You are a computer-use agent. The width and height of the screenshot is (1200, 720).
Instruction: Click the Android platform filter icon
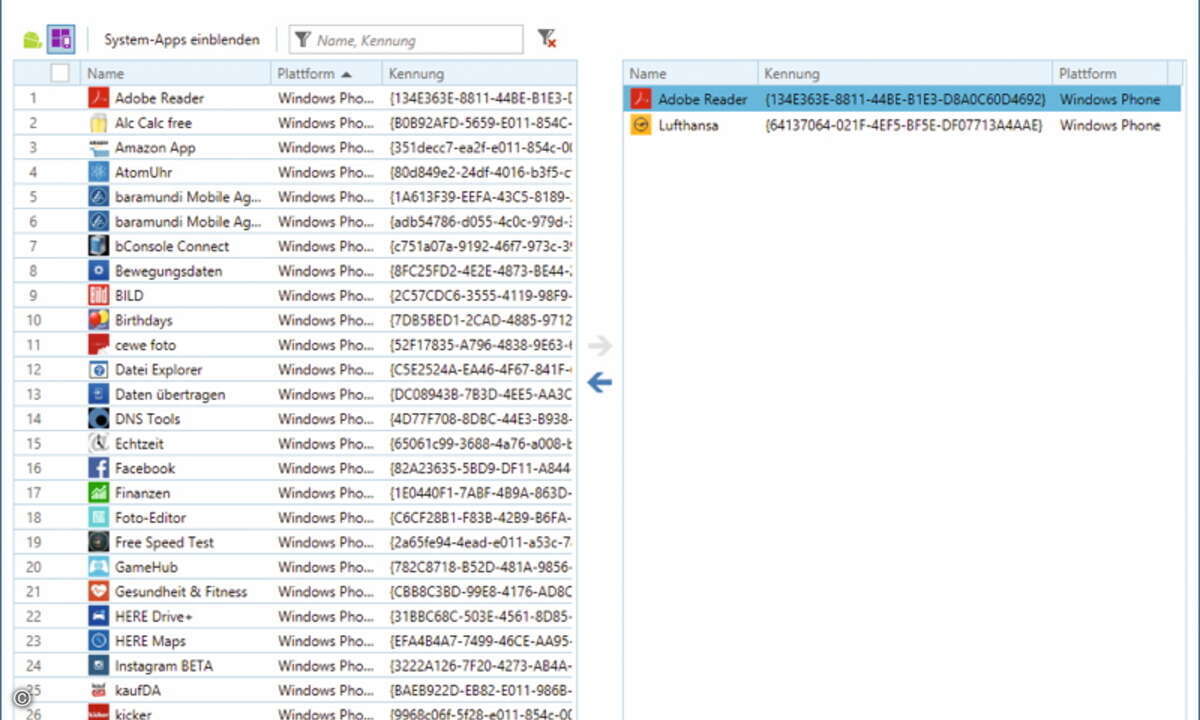click(x=32, y=40)
